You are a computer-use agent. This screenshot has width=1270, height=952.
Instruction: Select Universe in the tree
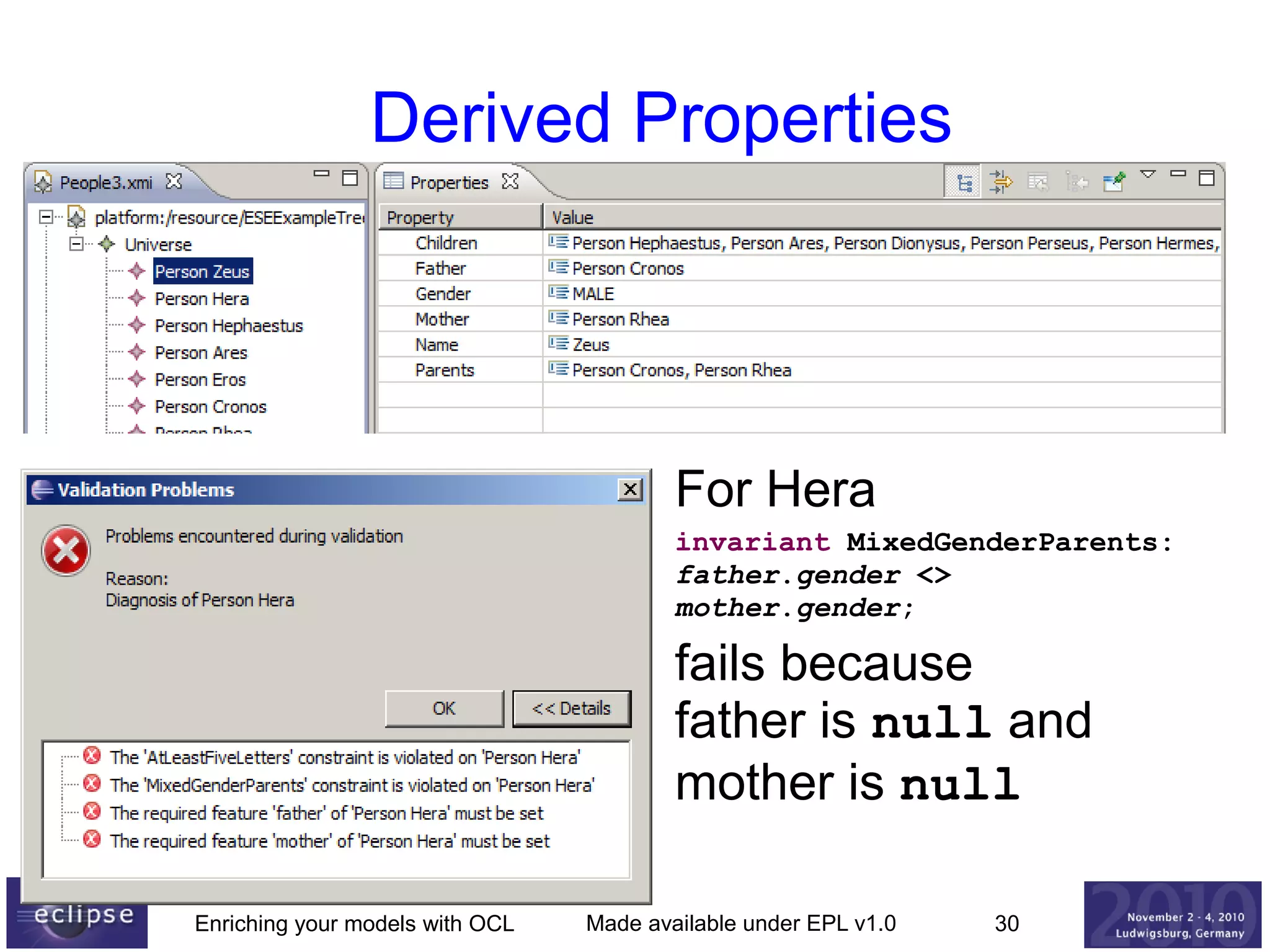click(x=158, y=244)
